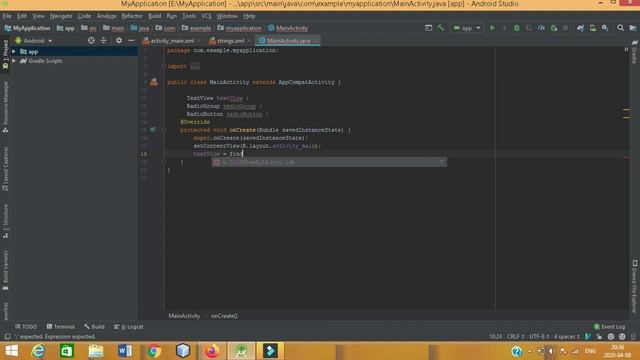
Task: Open the Build tool window
Action: pos(94,327)
